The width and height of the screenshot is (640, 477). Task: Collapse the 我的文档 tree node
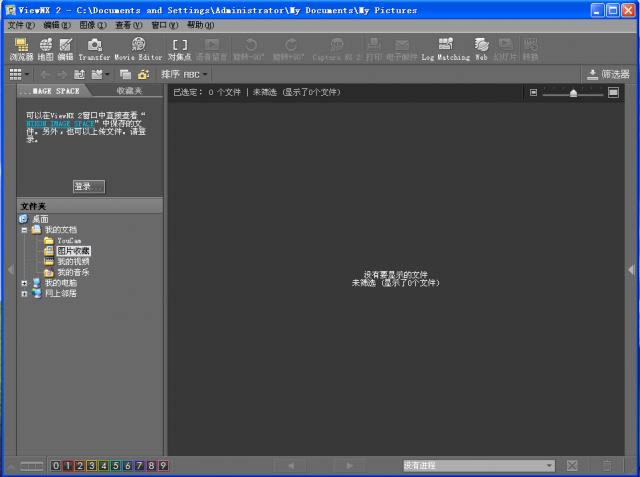click(24, 229)
